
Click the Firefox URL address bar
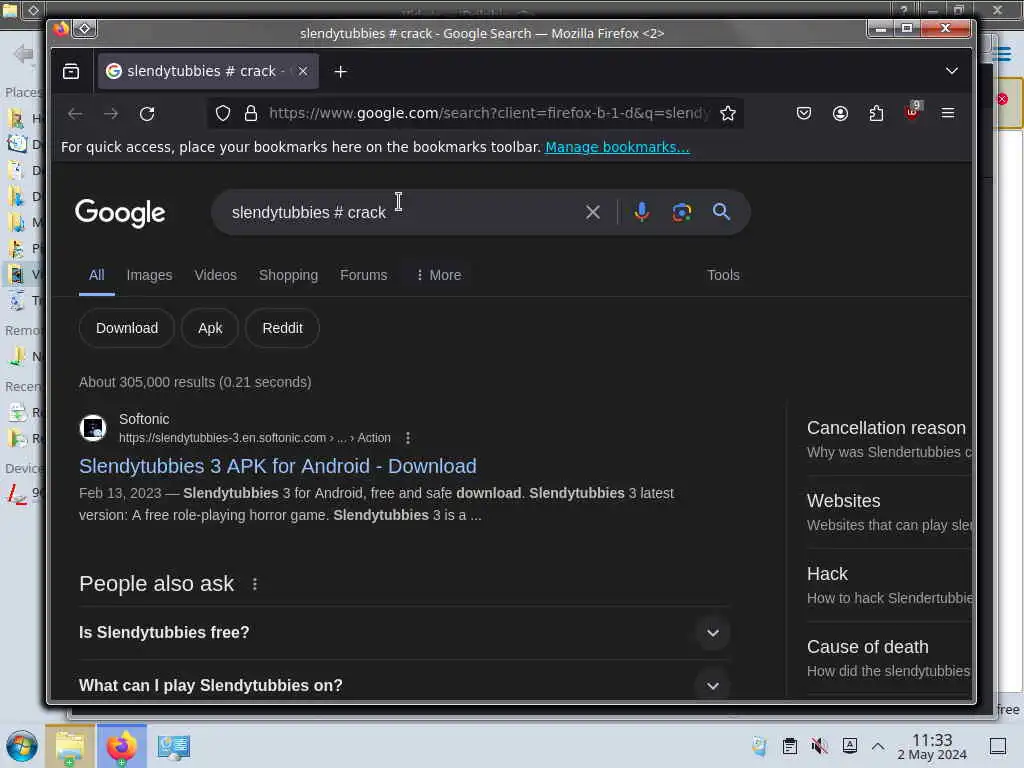[x=490, y=114]
